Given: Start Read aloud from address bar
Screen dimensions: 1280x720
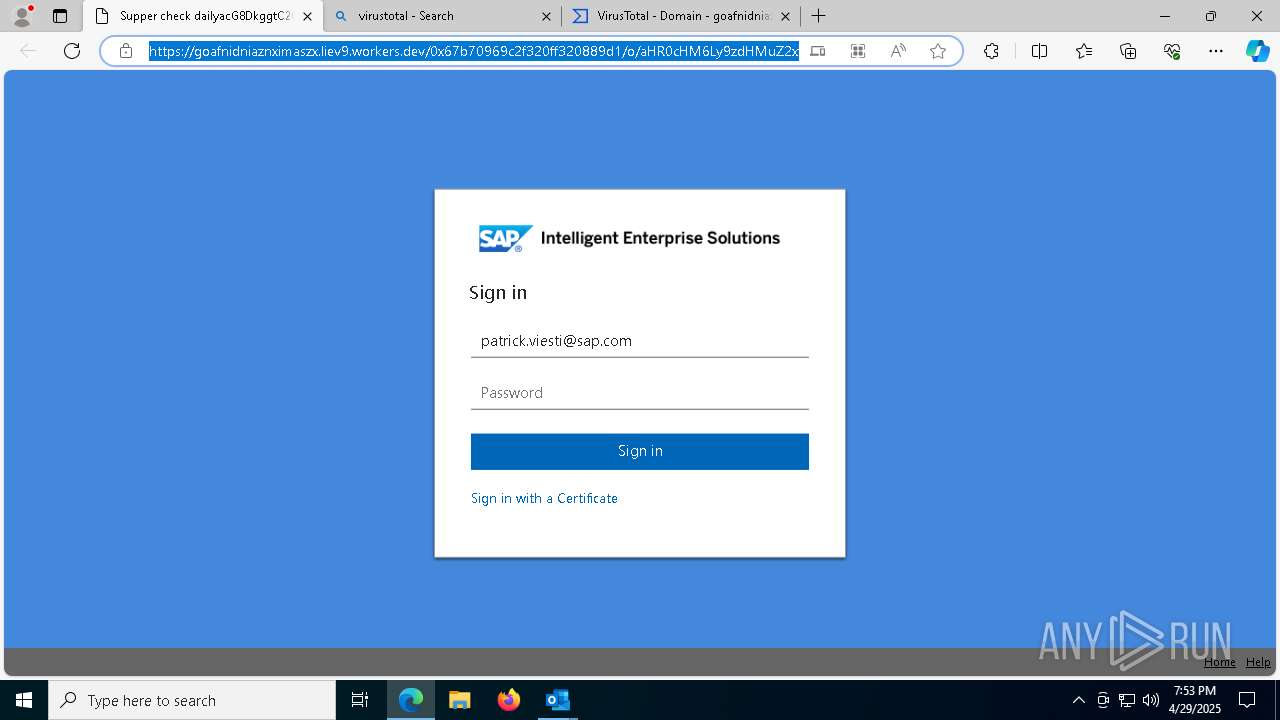Looking at the screenshot, I should [x=898, y=51].
